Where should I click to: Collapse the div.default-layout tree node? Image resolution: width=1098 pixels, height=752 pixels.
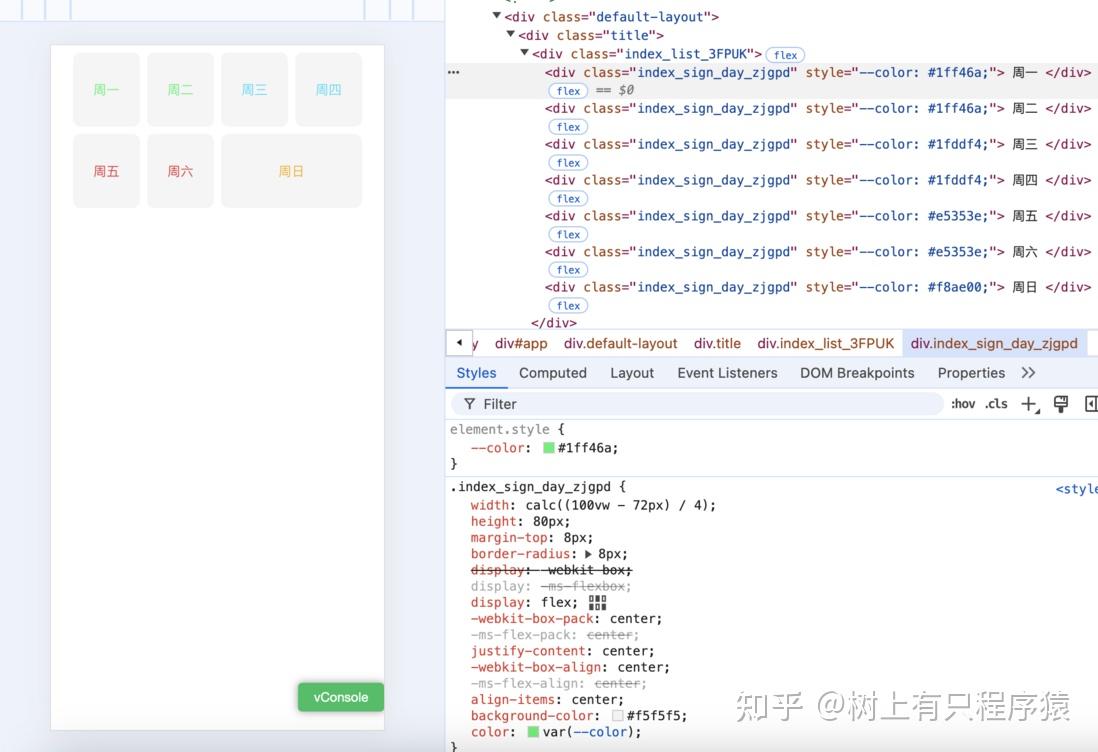tap(496, 16)
